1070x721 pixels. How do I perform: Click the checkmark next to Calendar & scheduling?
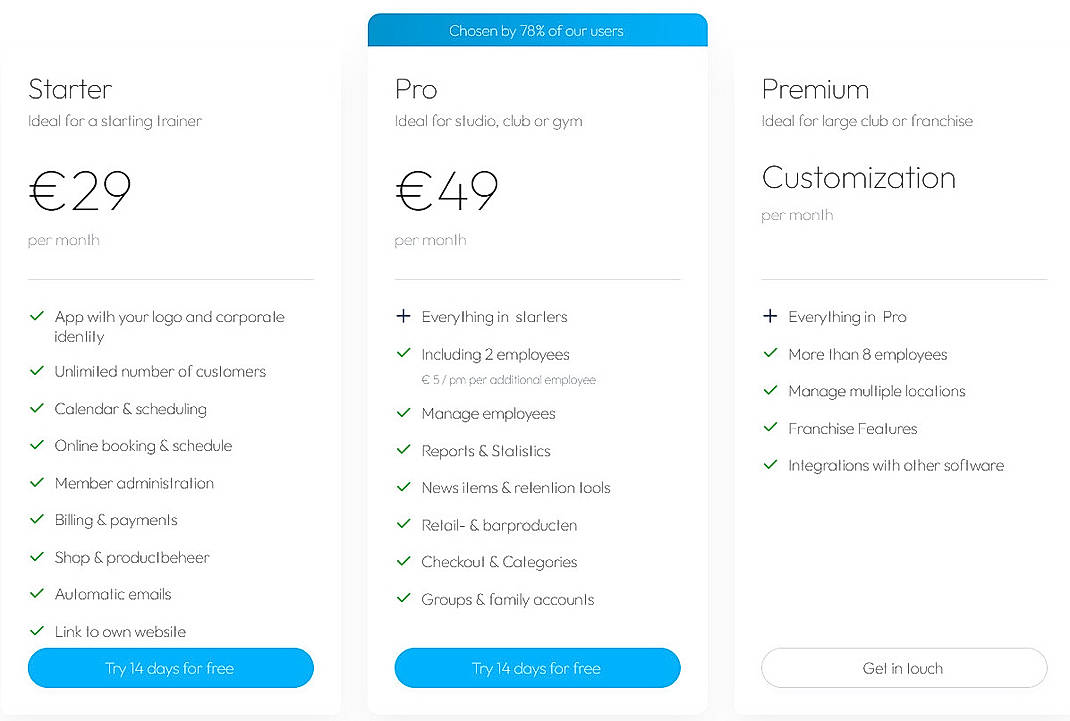pos(37,408)
